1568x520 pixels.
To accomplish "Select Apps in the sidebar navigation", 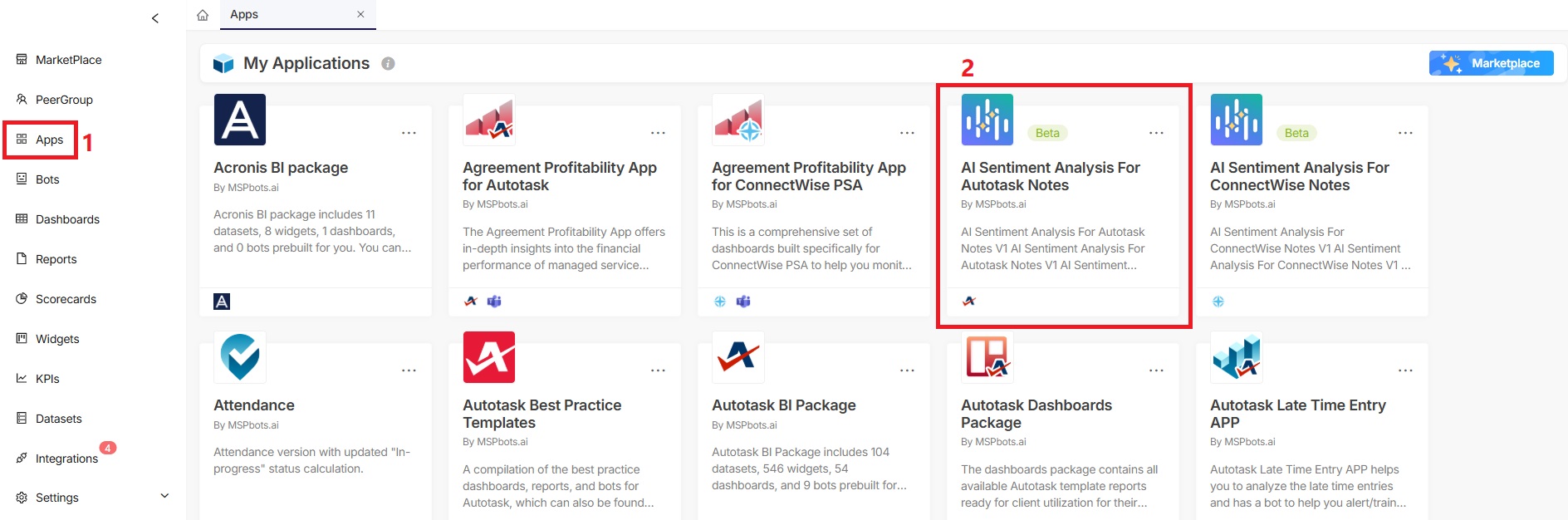I will click(49, 140).
